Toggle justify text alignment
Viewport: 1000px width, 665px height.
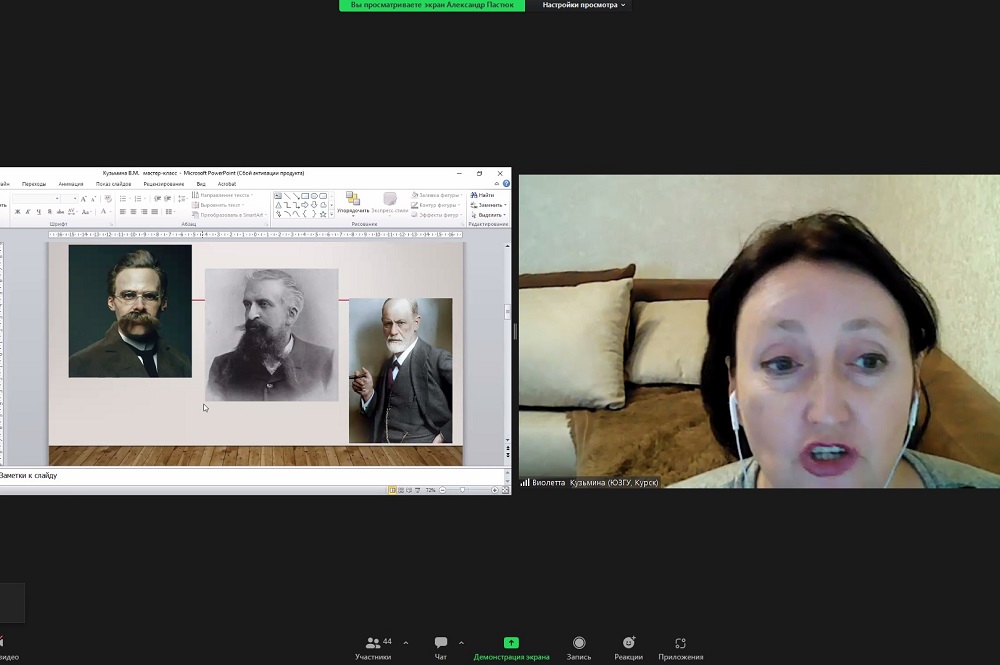pyautogui.click(x=154, y=212)
